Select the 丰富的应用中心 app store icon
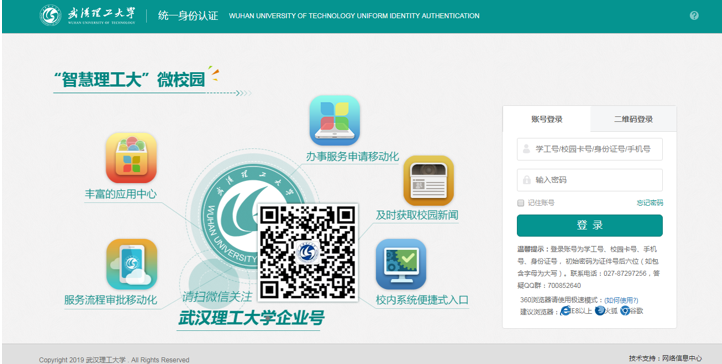722x364 pixels. pos(131,158)
